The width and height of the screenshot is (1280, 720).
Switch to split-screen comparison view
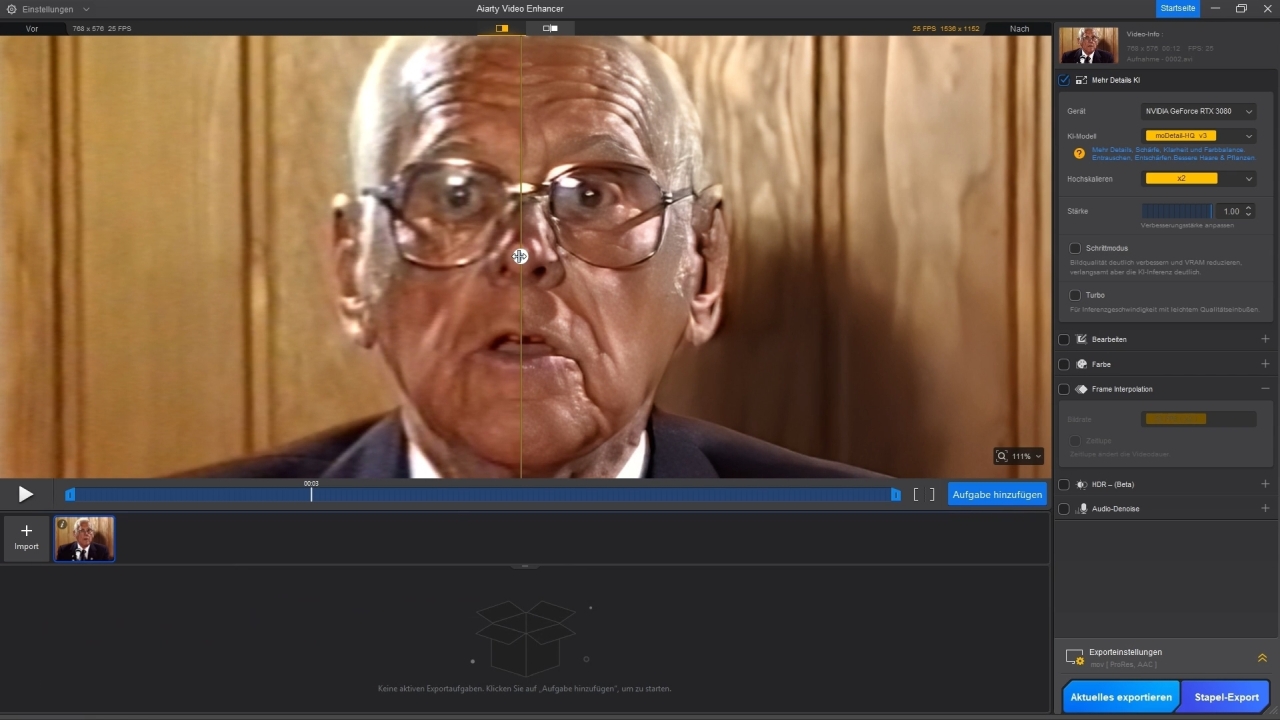click(502, 28)
